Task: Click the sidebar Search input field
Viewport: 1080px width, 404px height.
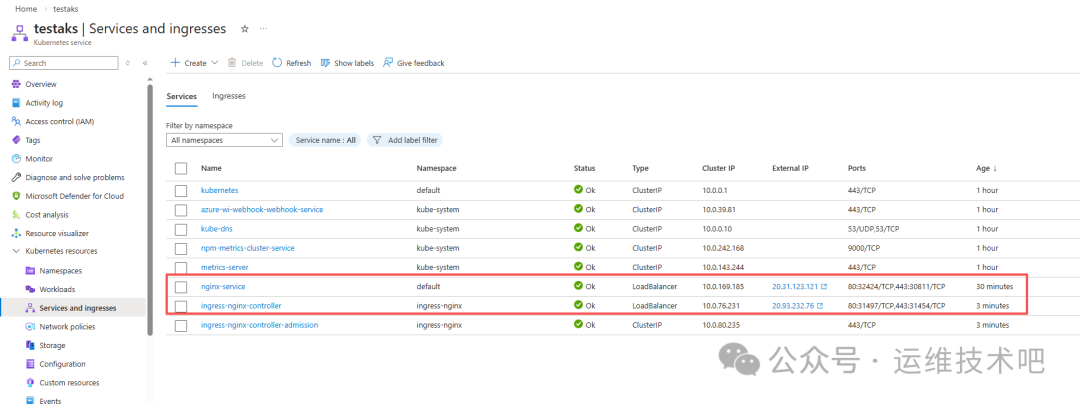Action: pos(64,63)
